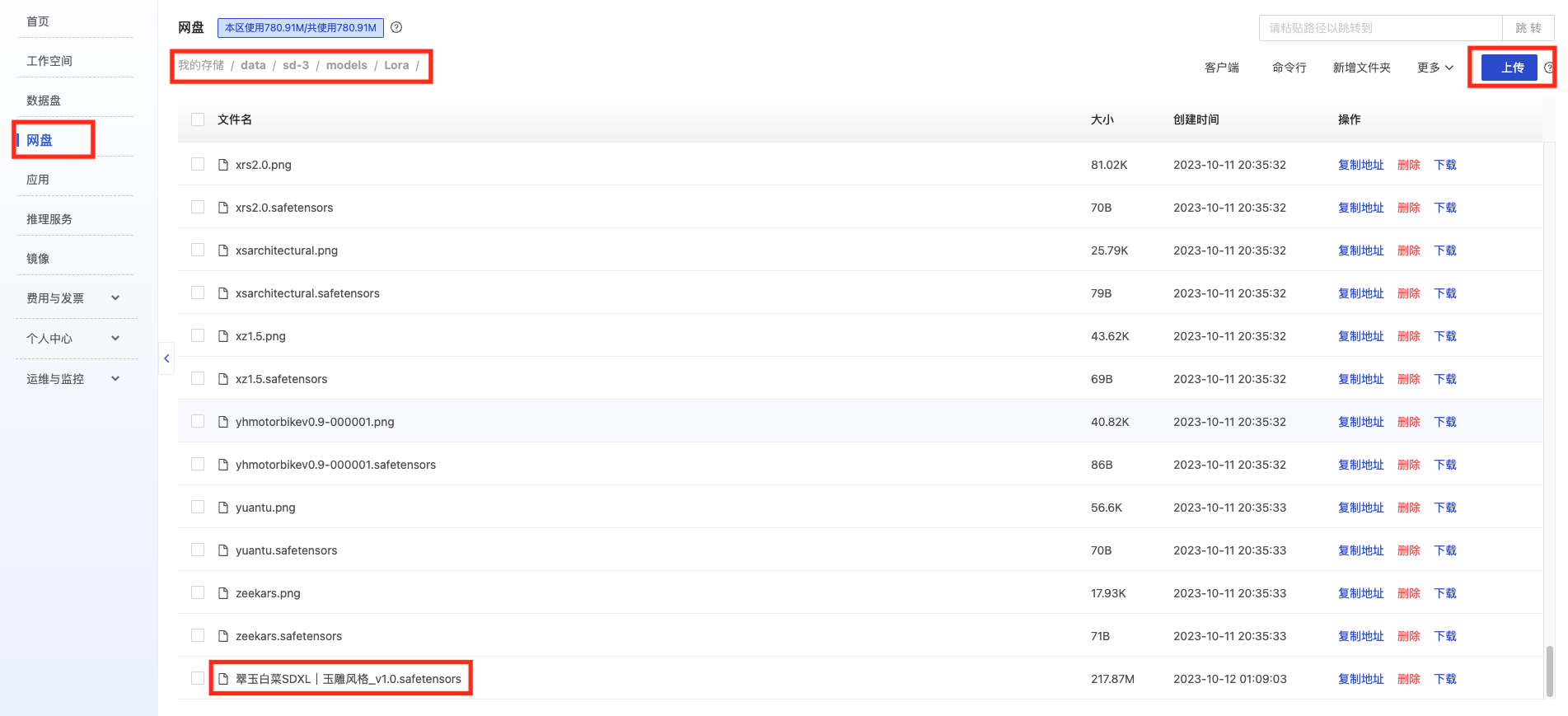Check the box for 翠玉白菜SDXL file
The width and height of the screenshot is (1568, 716).
tap(198, 678)
